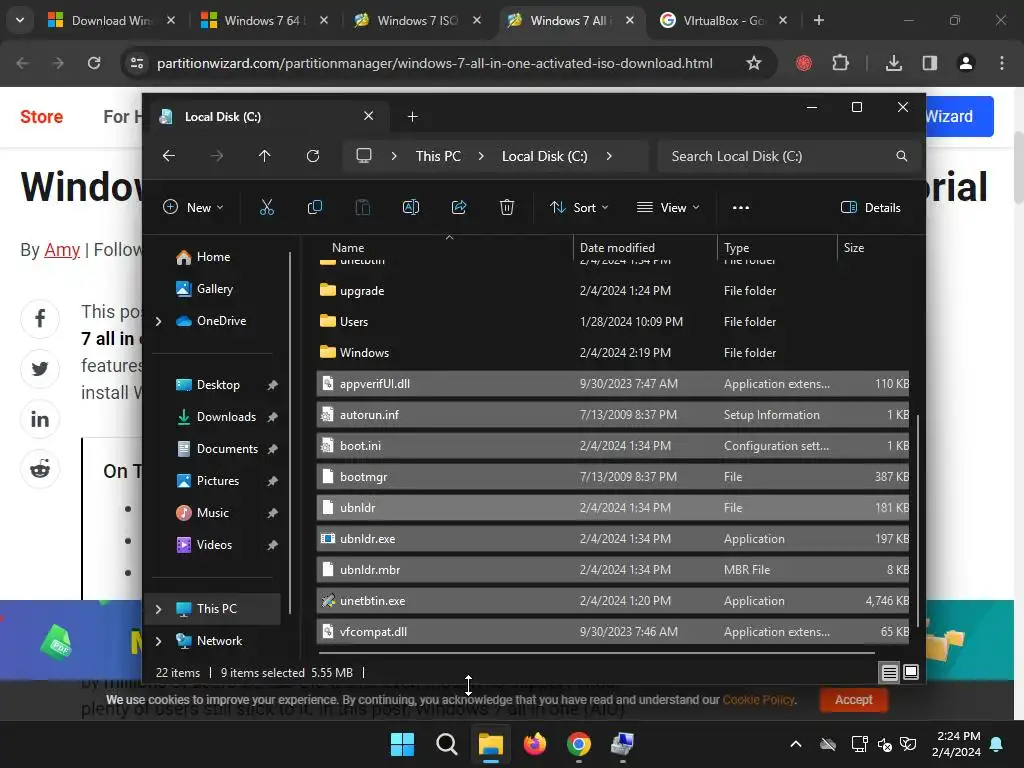Expand the This PC tree node

click(x=158, y=609)
